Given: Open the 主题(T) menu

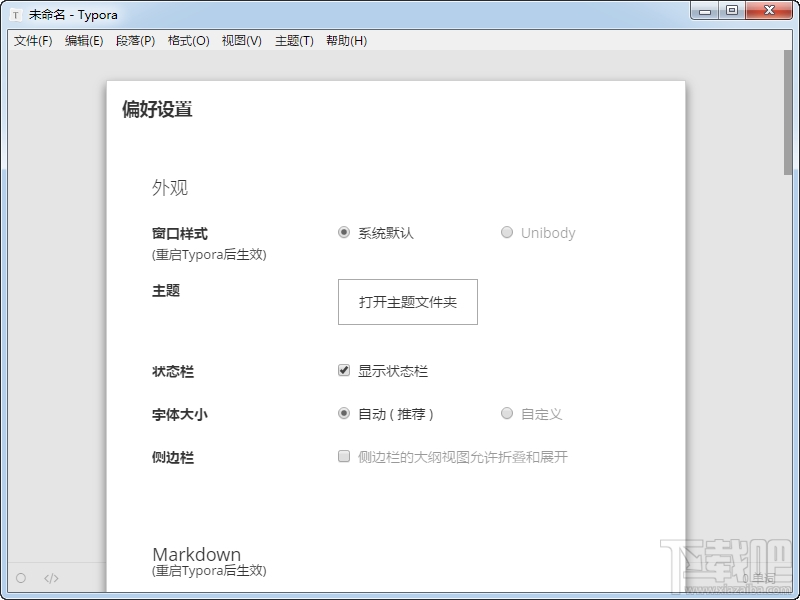Looking at the screenshot, I should [x=294, y=41].
